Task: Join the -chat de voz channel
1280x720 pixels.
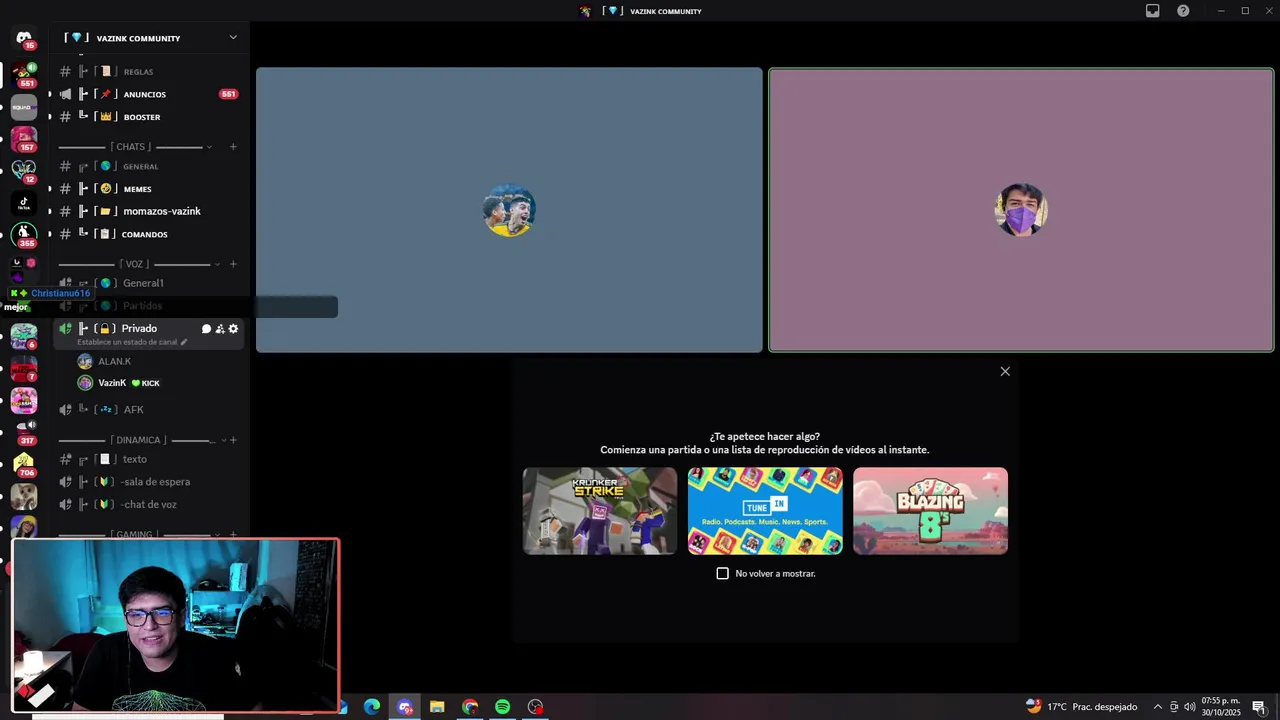Action: 148,504
